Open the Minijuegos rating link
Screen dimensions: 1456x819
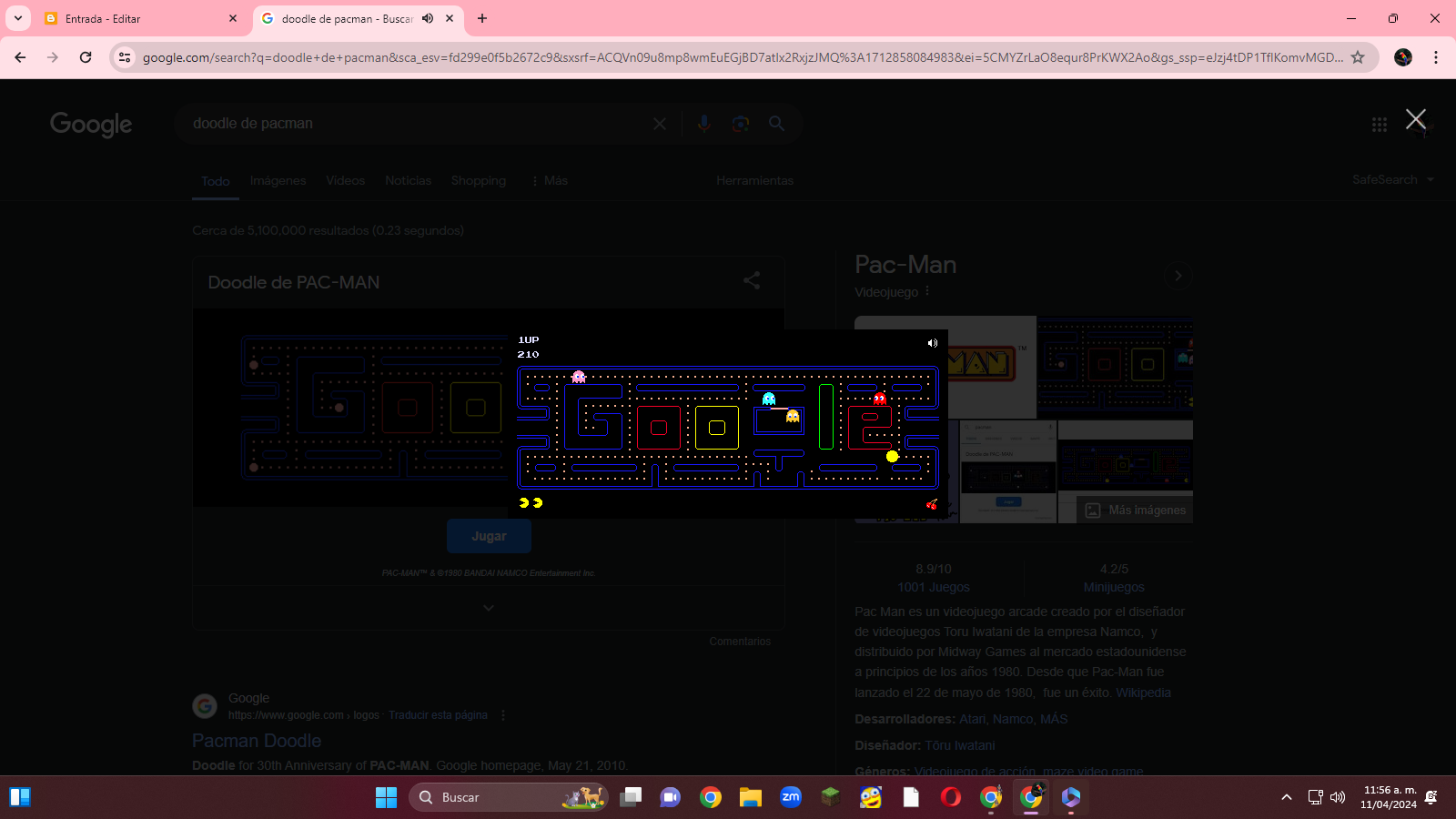pos(1114,587)
